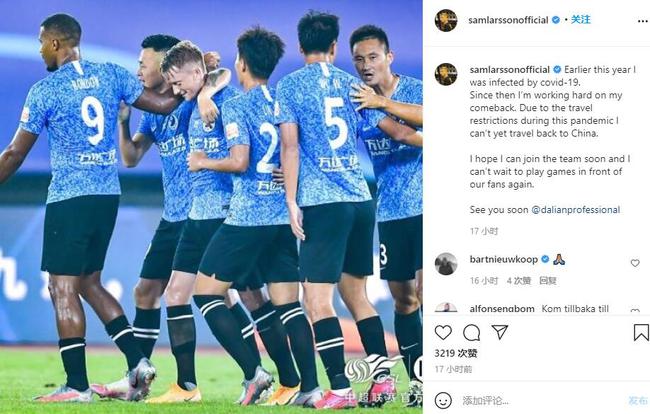View the 3219 likes list
Image resolution: width=650 pixels, height=414 pixels.
point(456,353)
